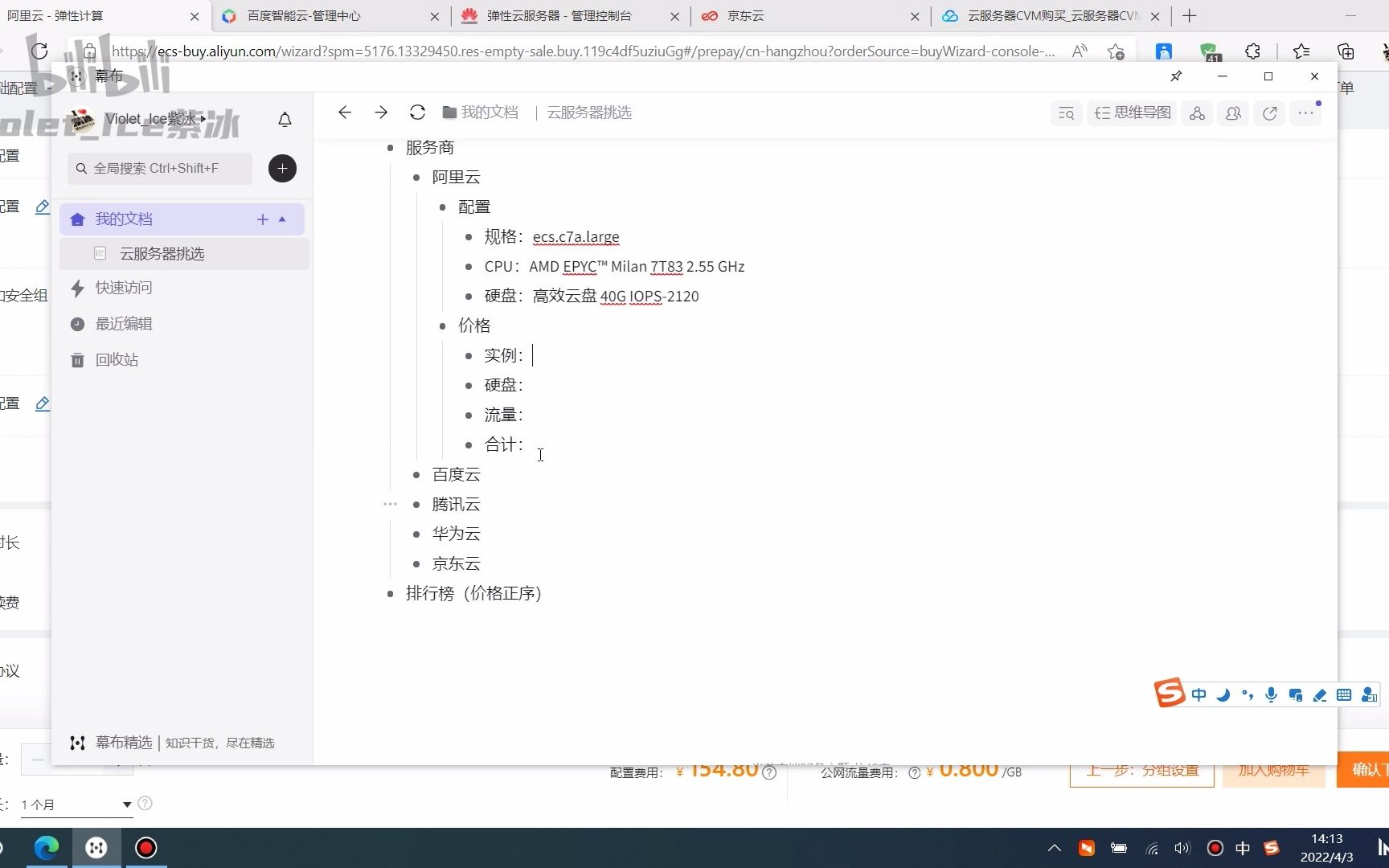
Task: Switch to 思维导图 mind map view
Action: 1133,113
